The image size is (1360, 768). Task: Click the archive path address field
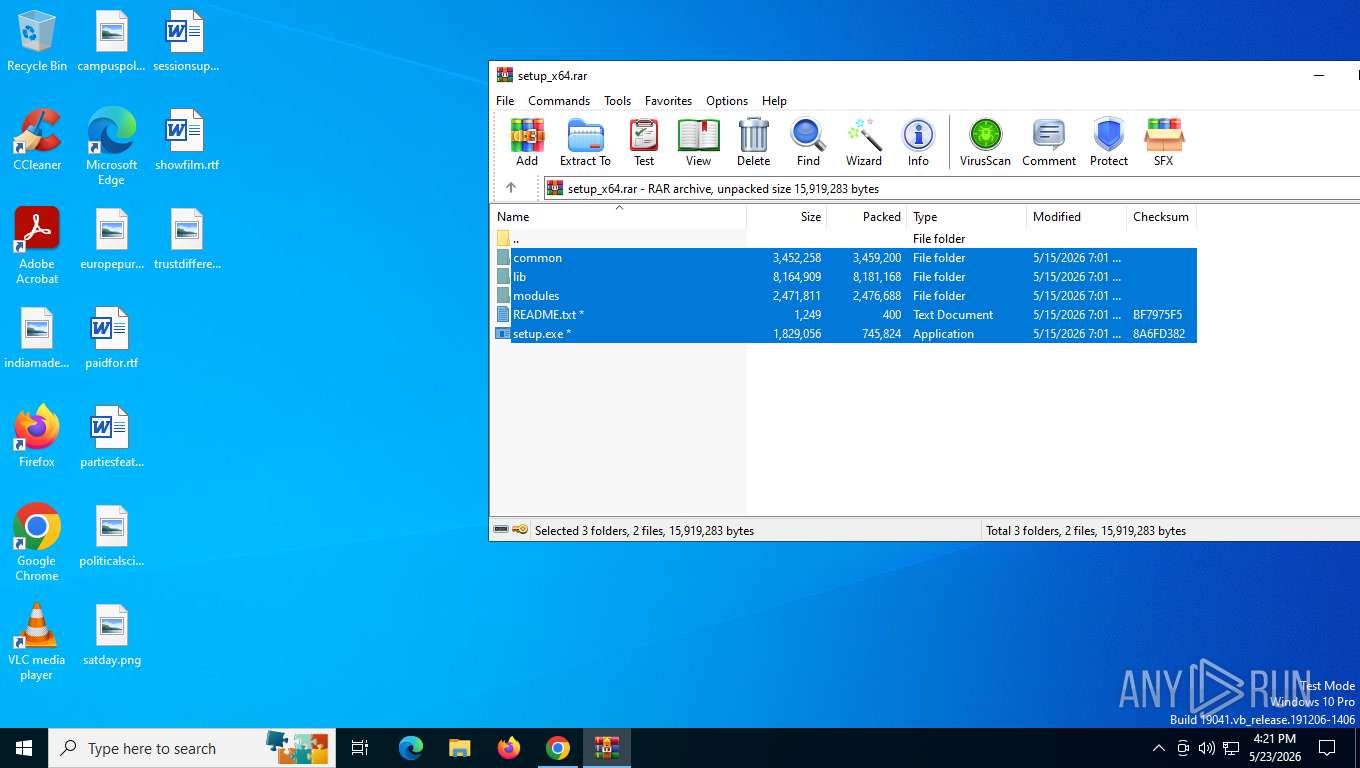(950, 188)
